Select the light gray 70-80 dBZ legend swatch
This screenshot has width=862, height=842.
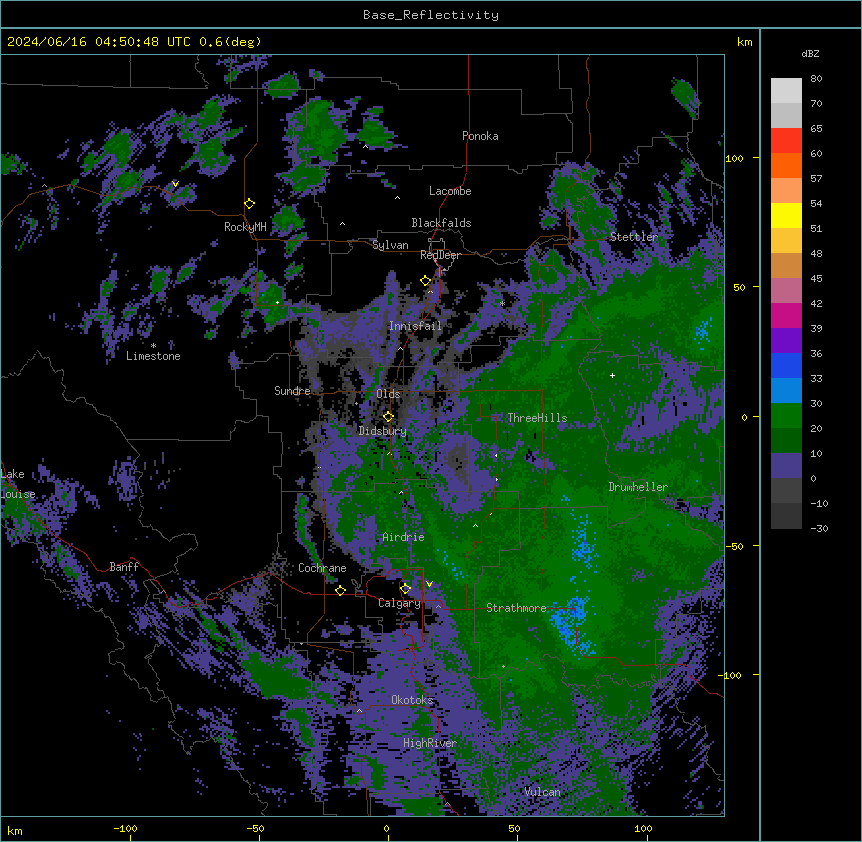[x=786, y=91]
